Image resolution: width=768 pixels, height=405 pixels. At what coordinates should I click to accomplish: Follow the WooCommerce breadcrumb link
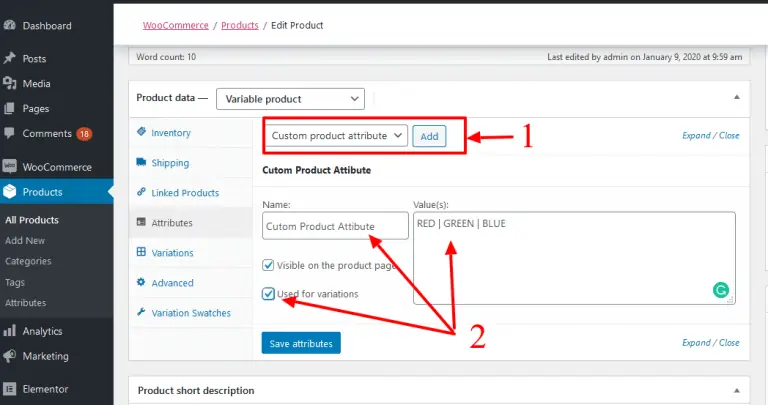coord(175,25)
